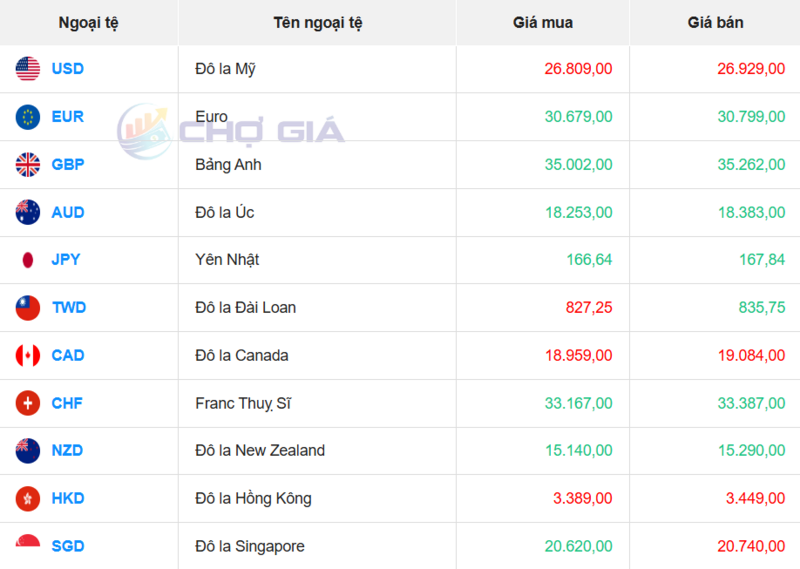Open the EUR currency link

tap(68, 117)
